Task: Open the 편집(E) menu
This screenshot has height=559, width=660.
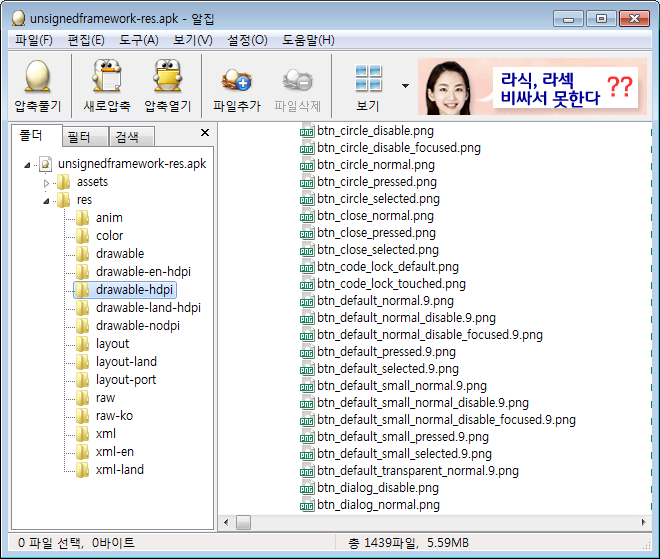Action: (86, 40)
